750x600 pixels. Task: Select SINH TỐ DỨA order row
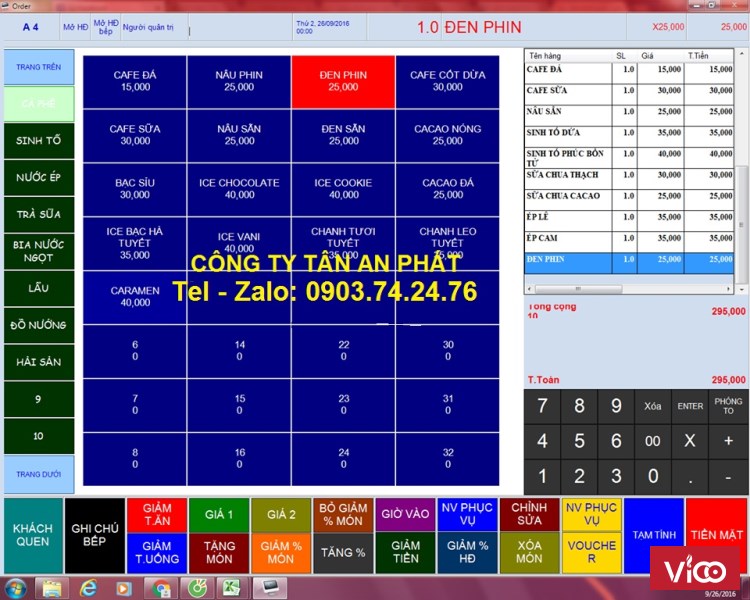629,136
